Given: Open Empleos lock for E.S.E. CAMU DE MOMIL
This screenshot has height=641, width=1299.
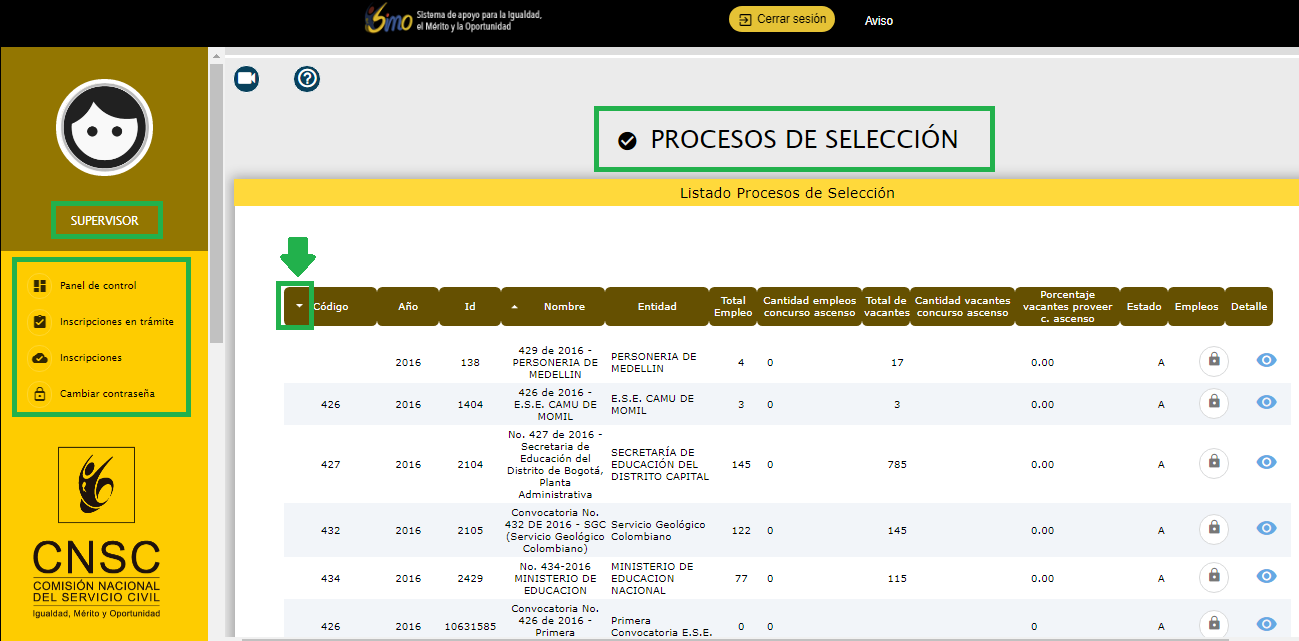Looking at the screenshot, I should point(1213,402).
